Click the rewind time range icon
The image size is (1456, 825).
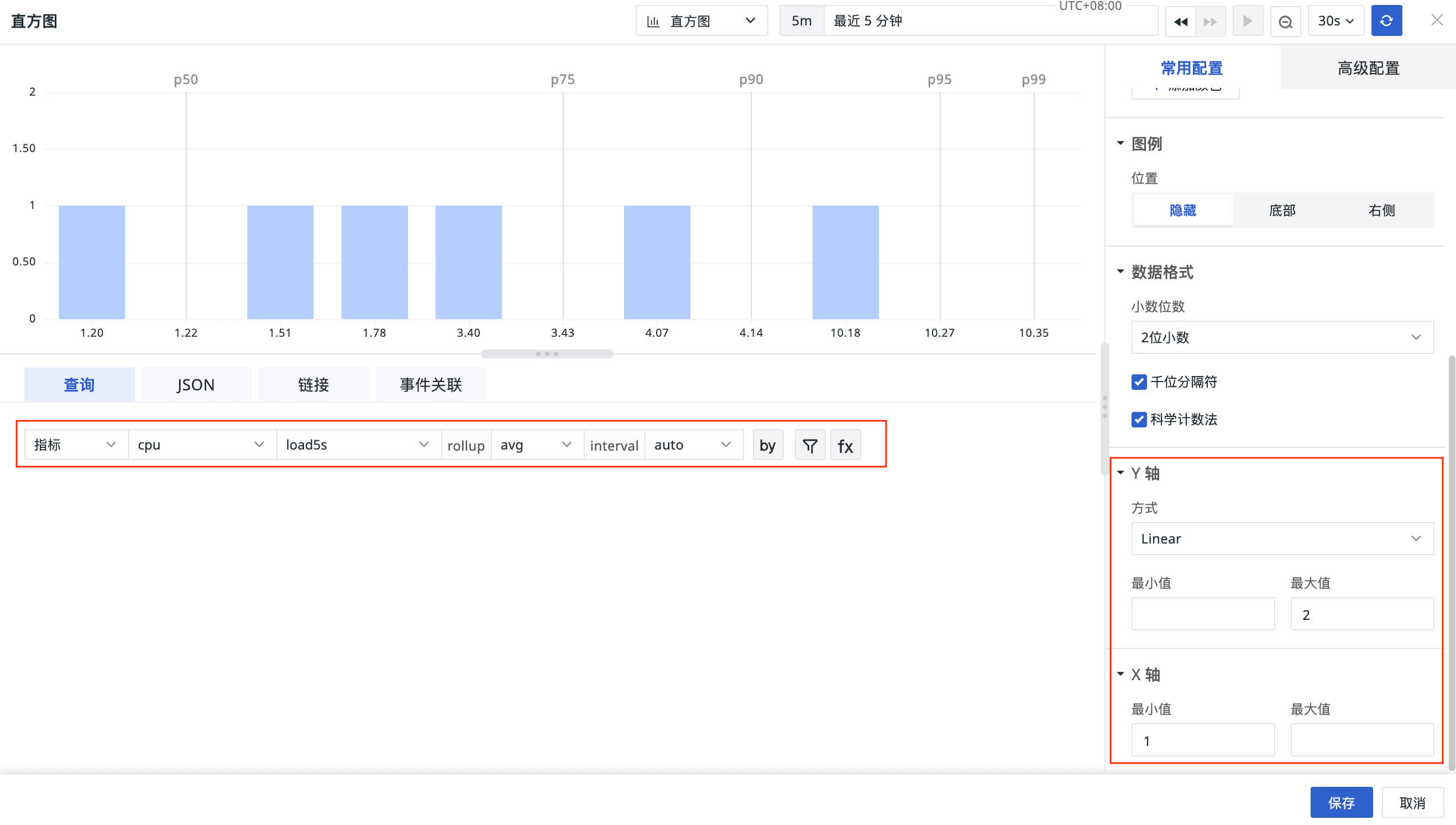coord(1180,22)
